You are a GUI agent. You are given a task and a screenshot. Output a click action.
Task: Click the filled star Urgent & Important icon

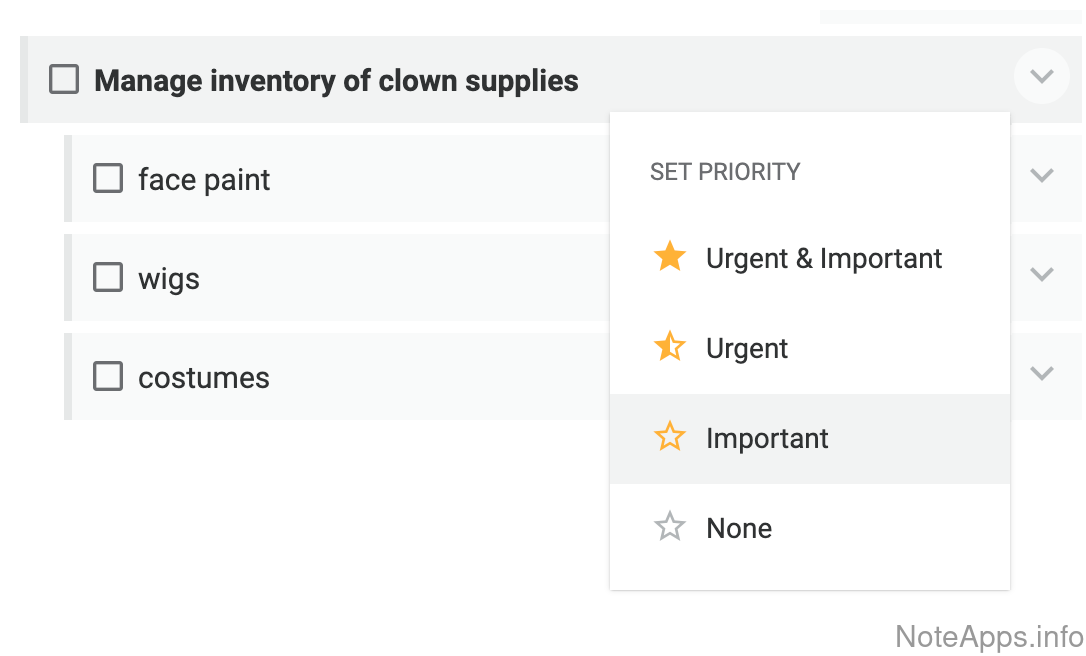coord(669,258)
